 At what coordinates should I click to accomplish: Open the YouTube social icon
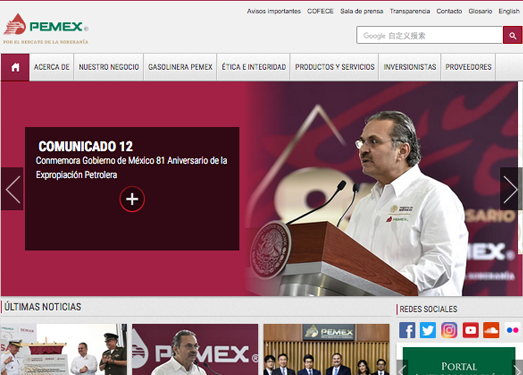pos(471,330)
